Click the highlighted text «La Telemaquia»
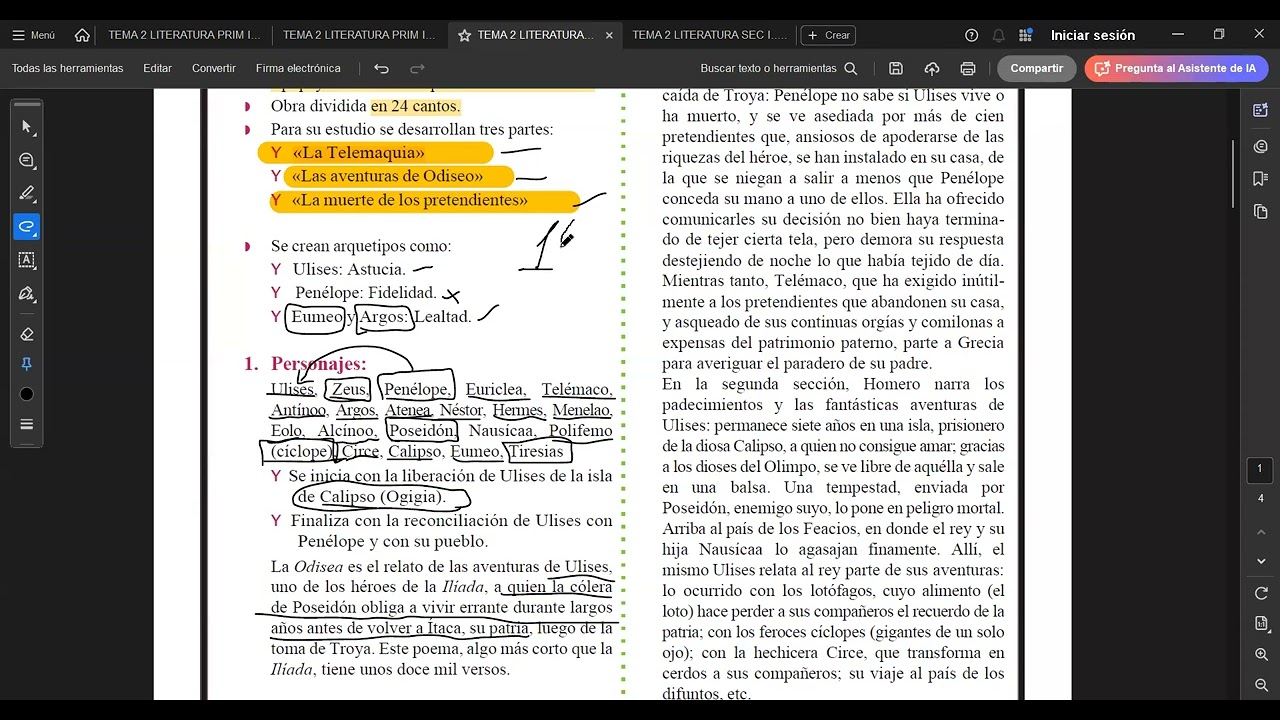Viewport: 1280px width, 720px height. pyautogui.click(x=358, y=153)
